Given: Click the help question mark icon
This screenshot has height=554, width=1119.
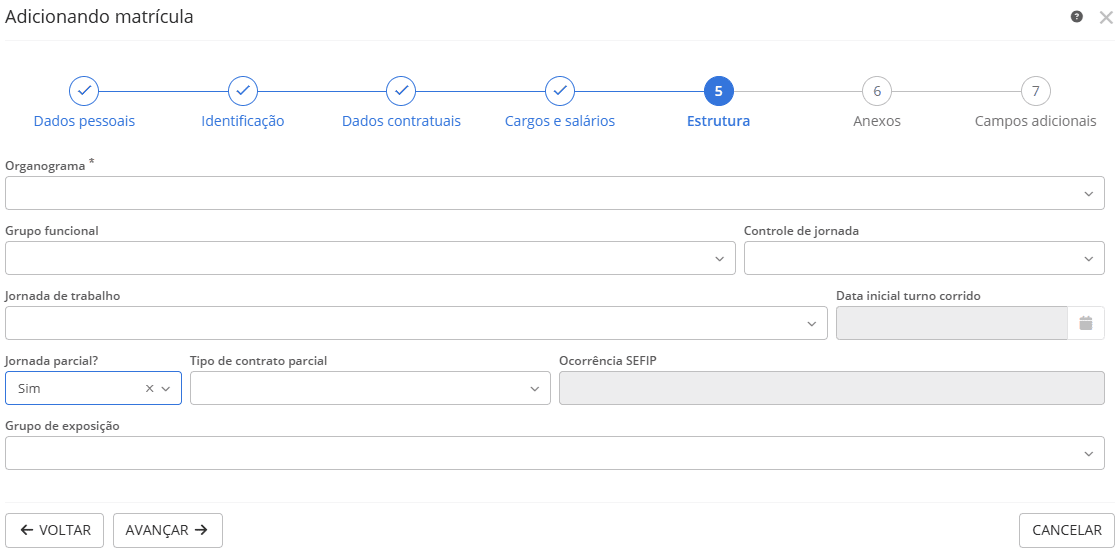Looking at the screenshot, I should pyautogui.click(x=1077, y=17).
